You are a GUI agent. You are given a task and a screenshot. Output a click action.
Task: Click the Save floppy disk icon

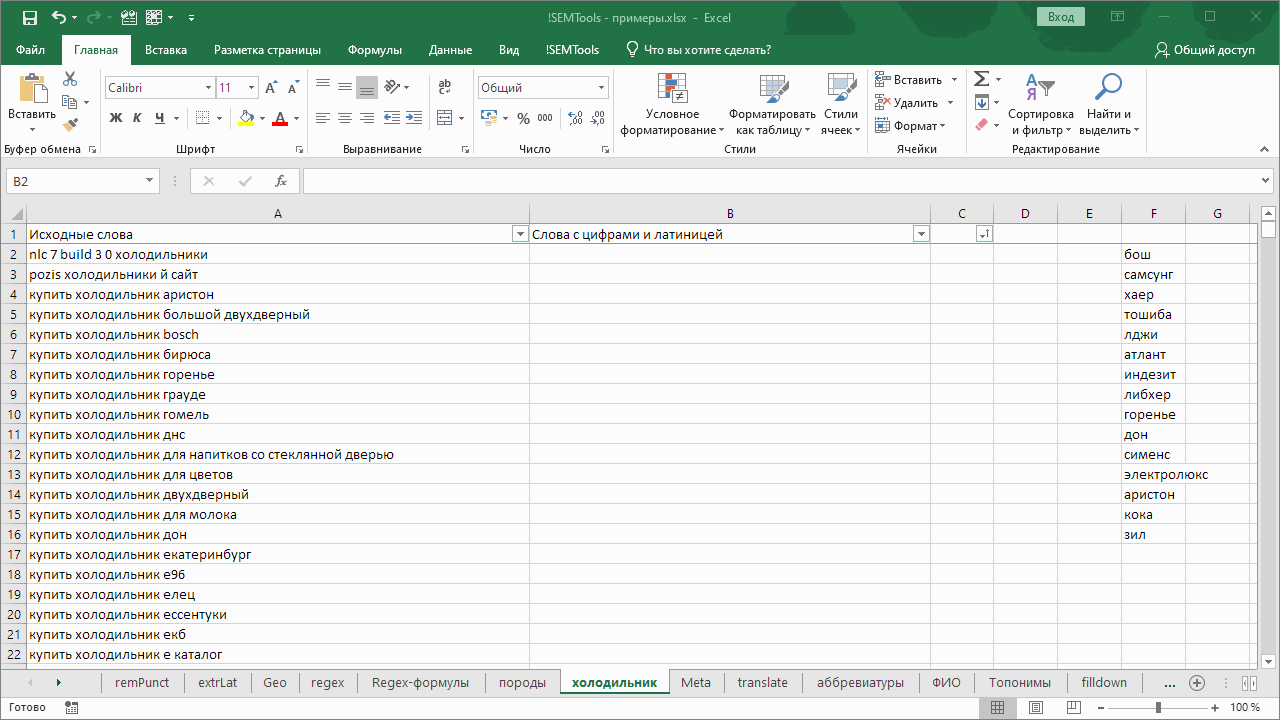[x=29, y=17]
